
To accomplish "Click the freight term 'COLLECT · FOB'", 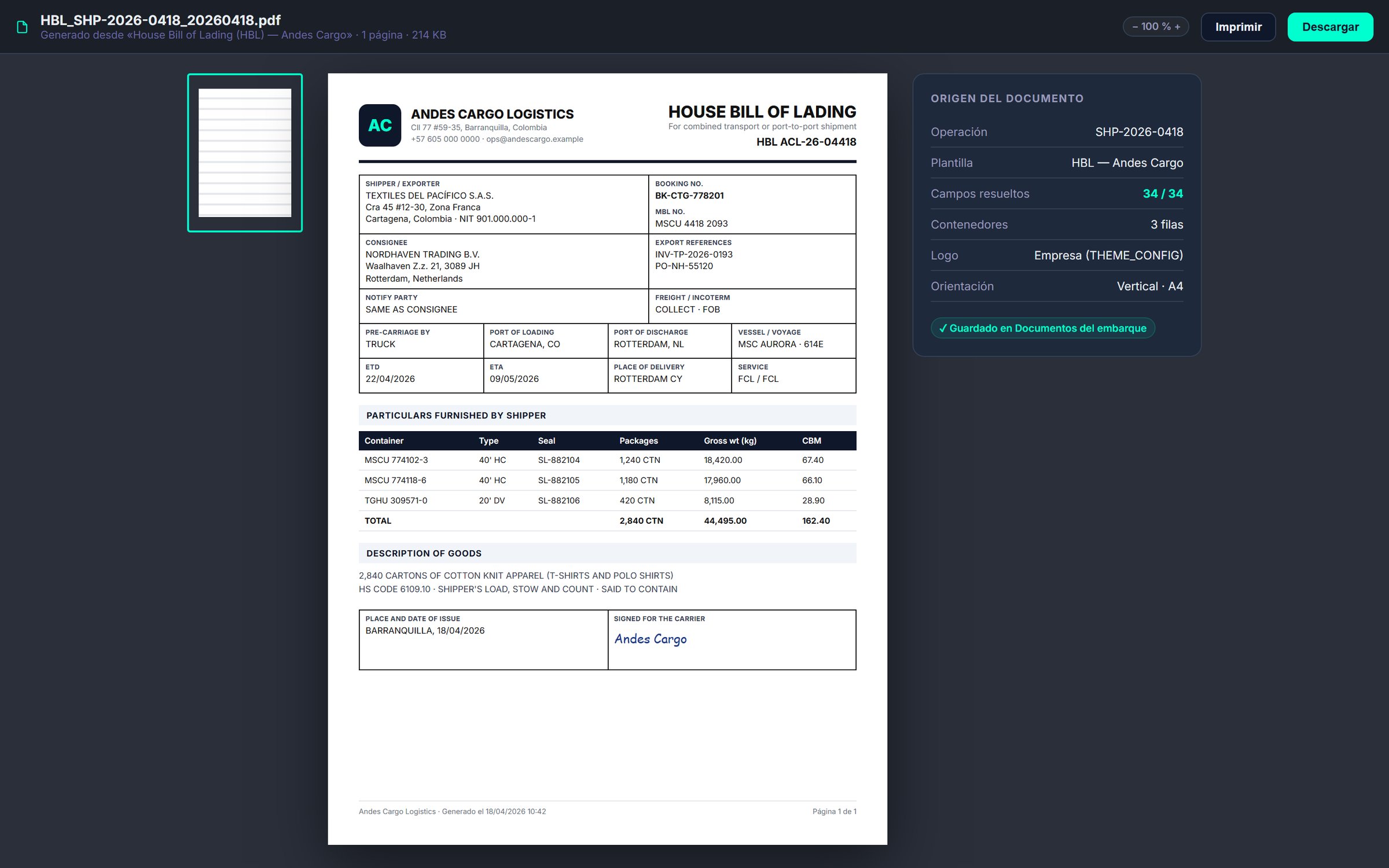I will [688, 310].
